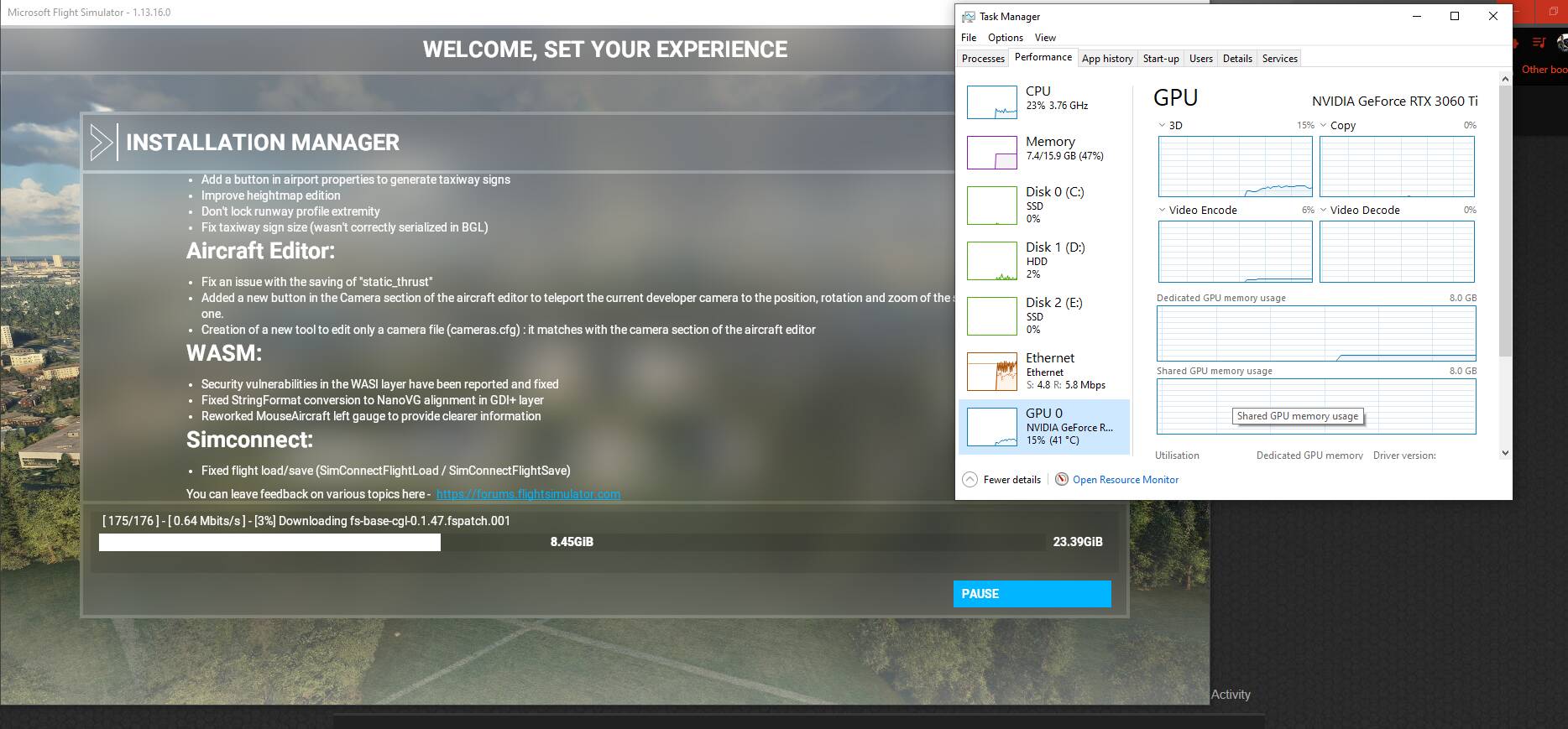The width and height of the screenshot is (1568, 729).
Task: Switch to the Details tab
Action: 1237,59
